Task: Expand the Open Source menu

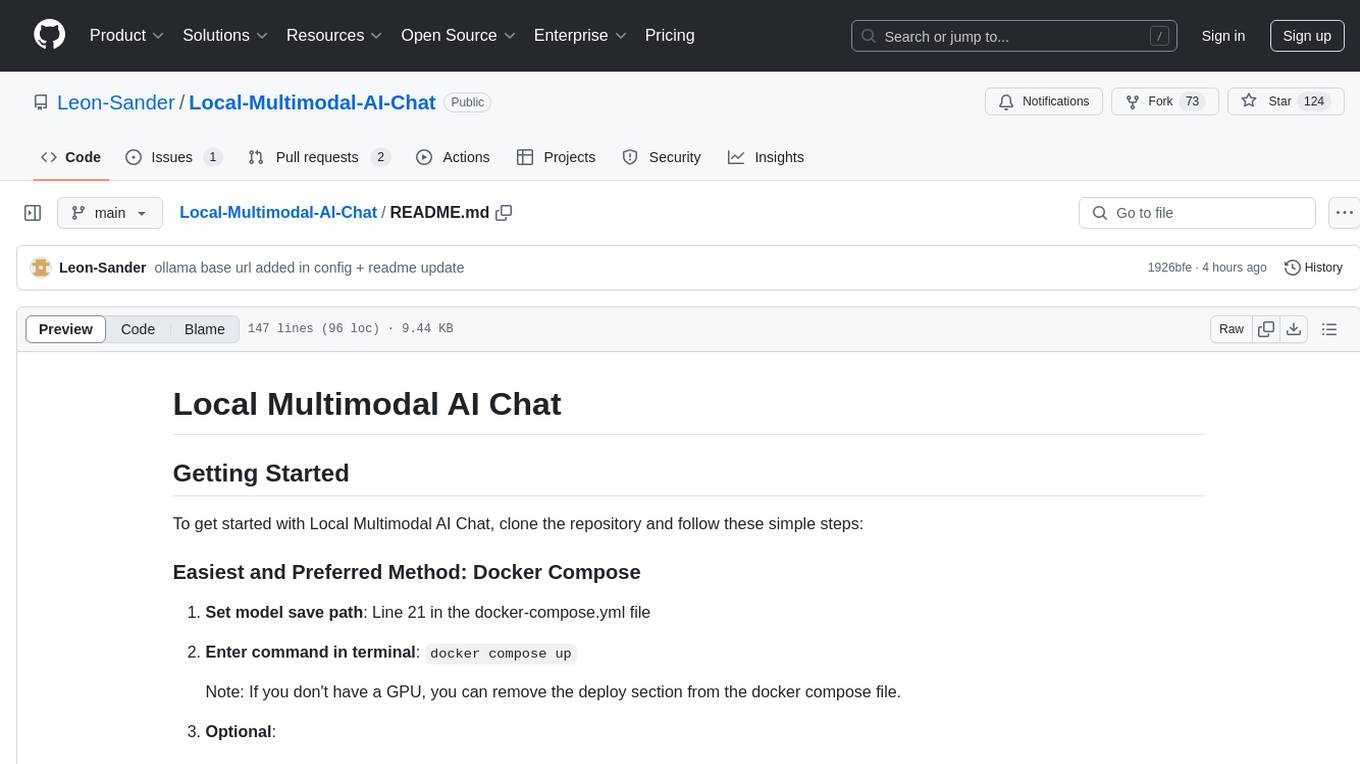Action: click(458, 35)
